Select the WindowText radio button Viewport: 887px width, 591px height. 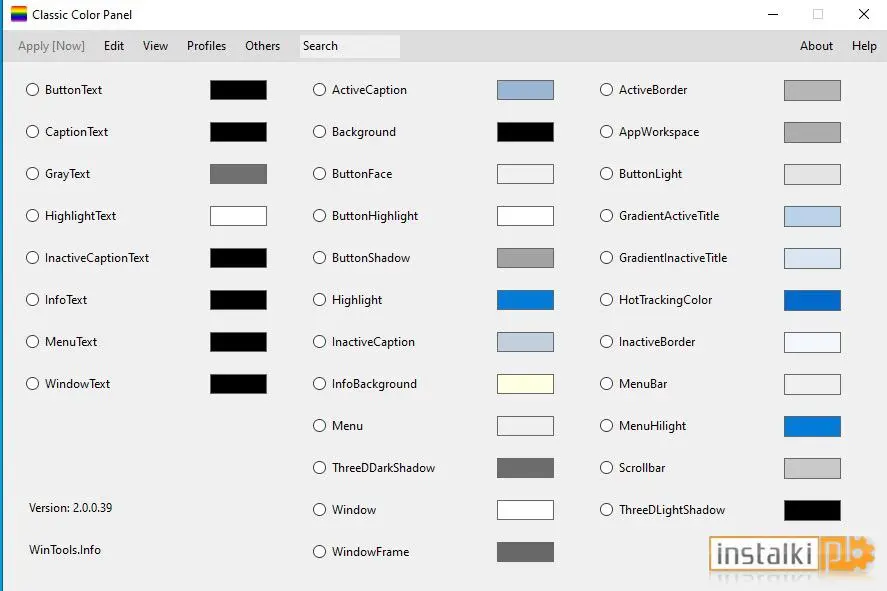coord(32,383)
